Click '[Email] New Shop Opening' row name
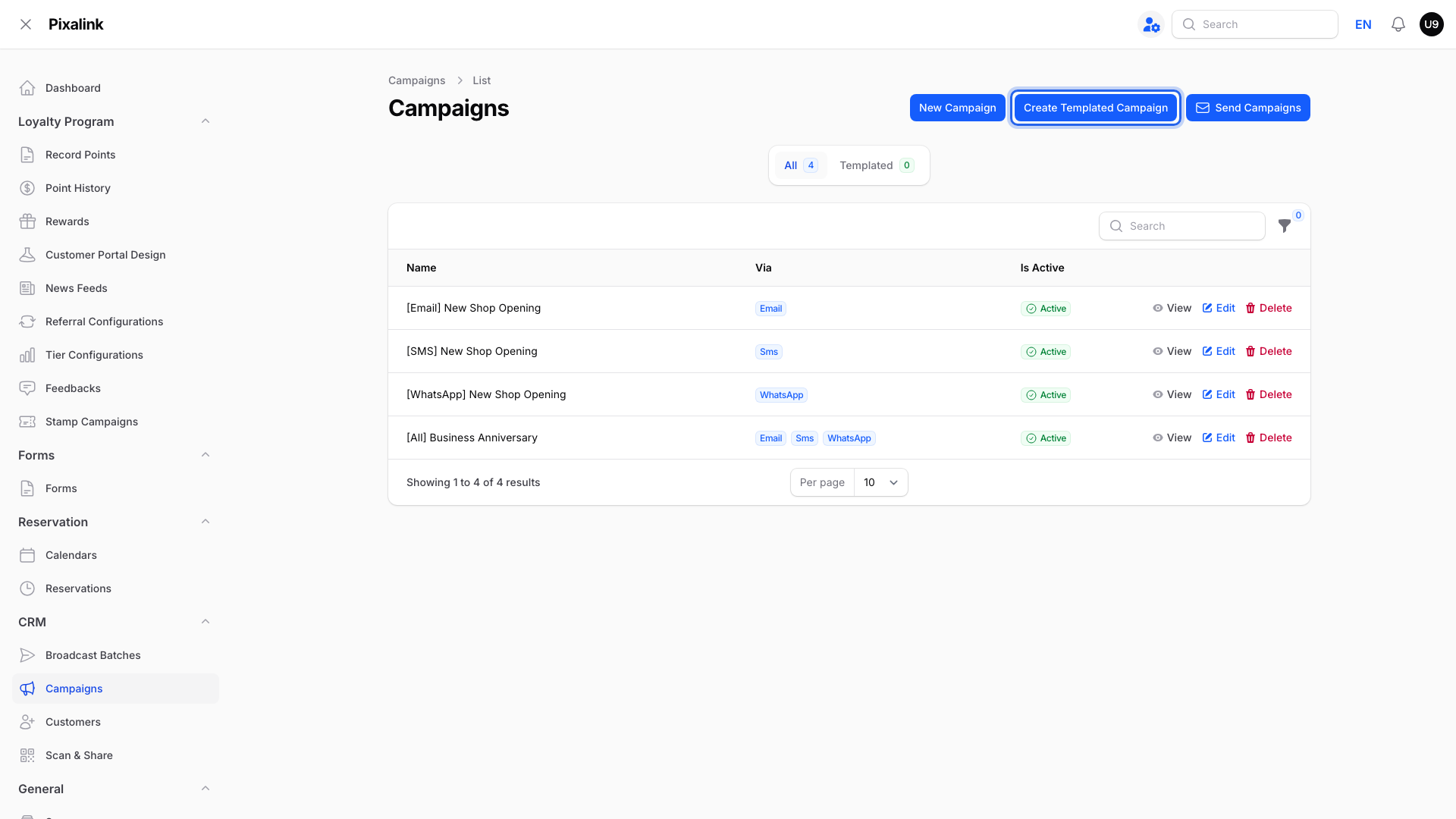The height and width of the screenshot is (819, 1456). click(473, 308)
